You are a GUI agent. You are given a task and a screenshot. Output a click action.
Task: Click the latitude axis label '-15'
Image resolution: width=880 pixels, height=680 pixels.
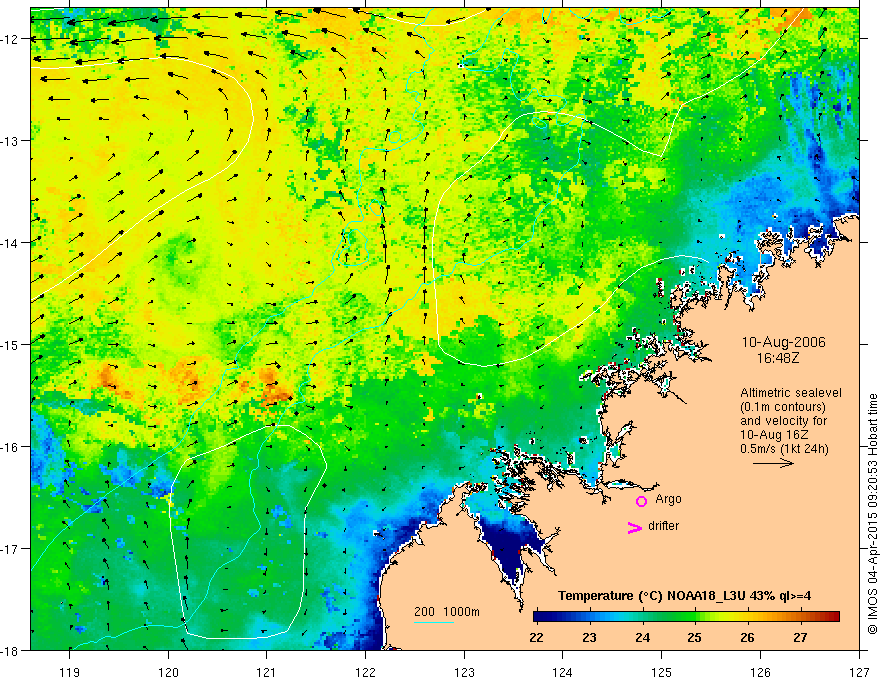(x=11, y=344)
